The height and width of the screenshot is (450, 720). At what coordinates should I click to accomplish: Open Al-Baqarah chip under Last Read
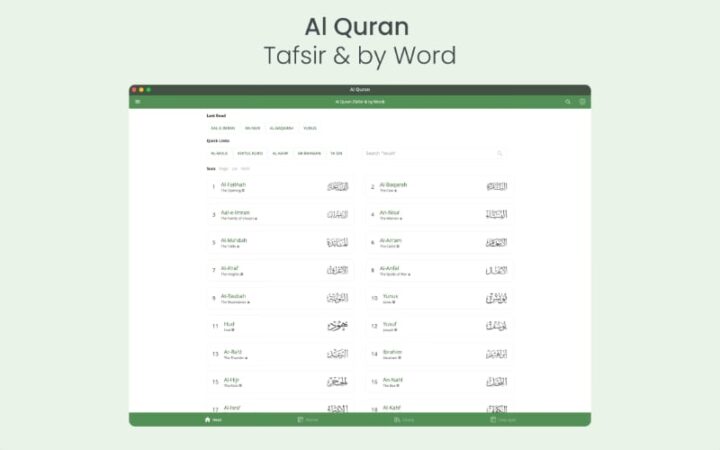(281, 128)
